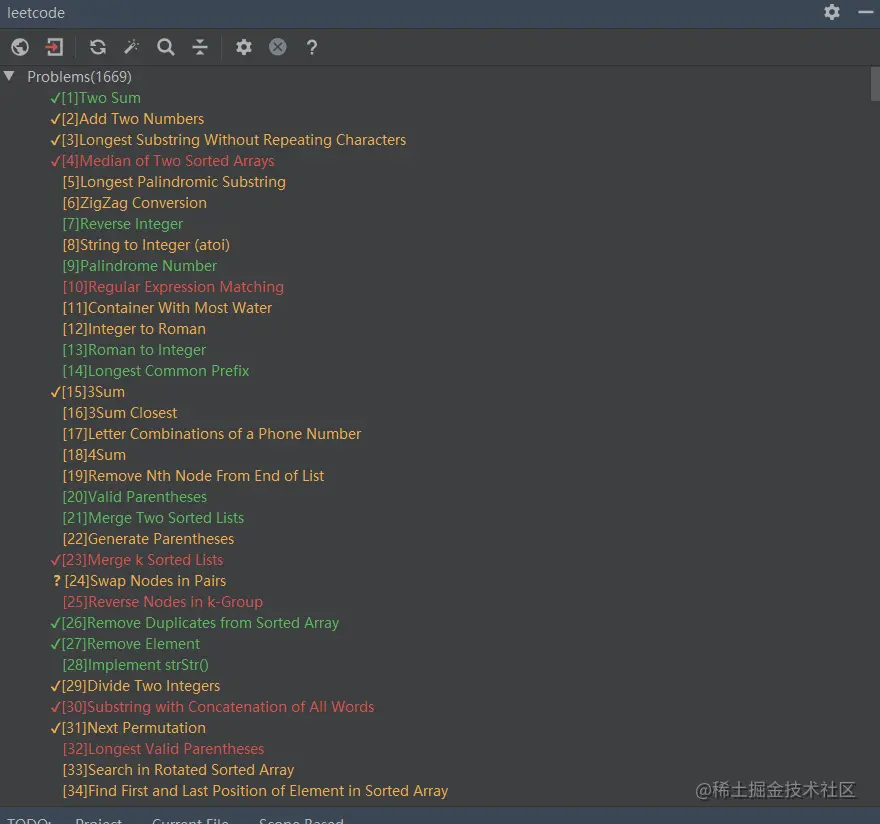This screenshot has height=824, width=880.
Task: Collapse the Problems(1669) tree node
Action: pyautogui.click(x=9, y=76)
